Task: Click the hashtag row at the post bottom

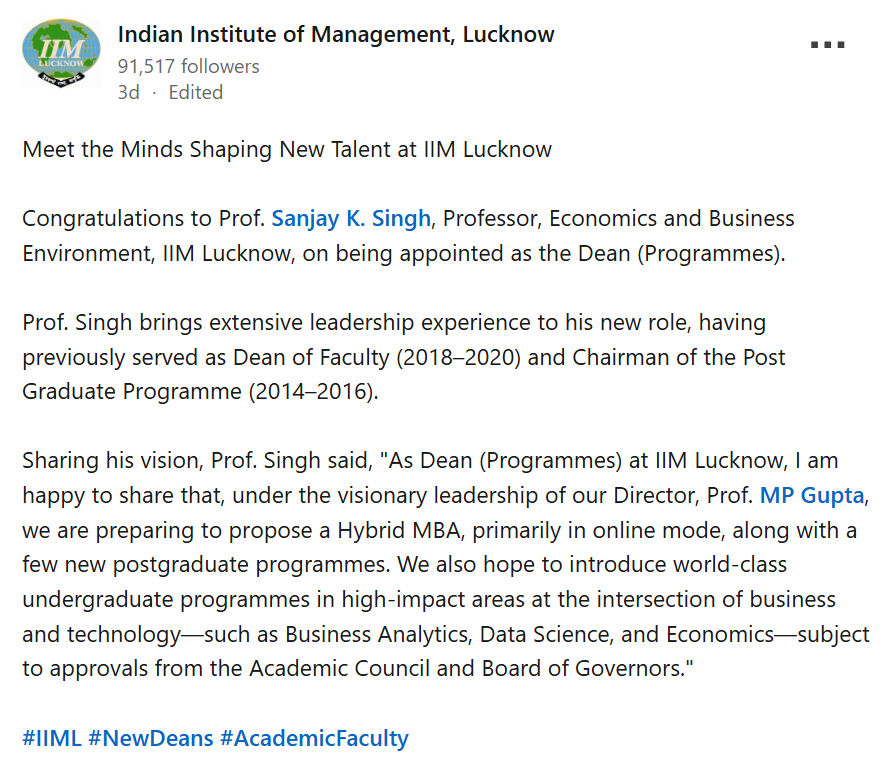Action: click(215, 737)
